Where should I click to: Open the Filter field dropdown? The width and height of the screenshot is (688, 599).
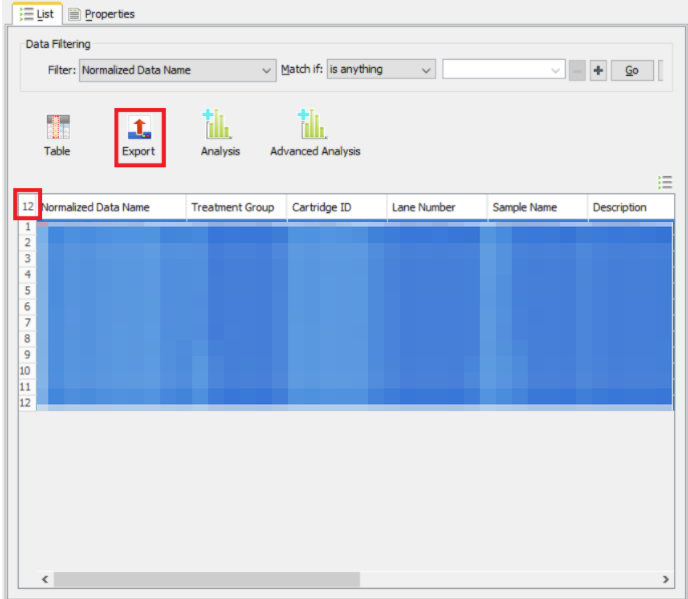coord(178,70)
